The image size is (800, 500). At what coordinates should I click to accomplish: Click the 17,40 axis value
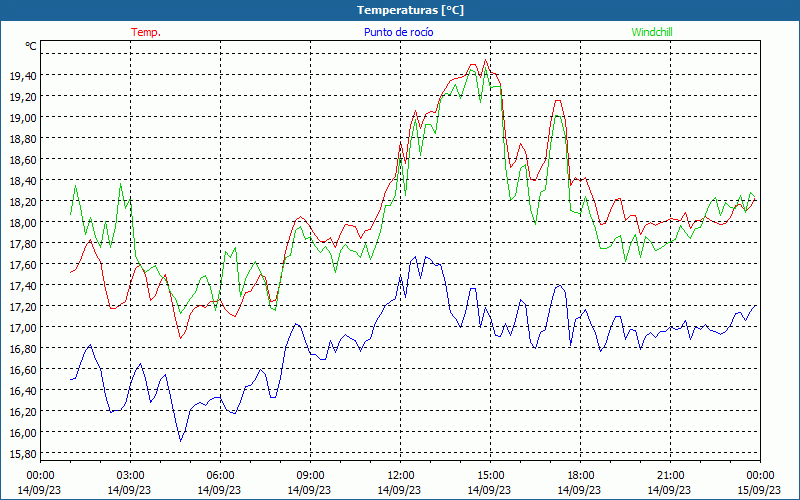pyautogui.click(x=23, y=285)
